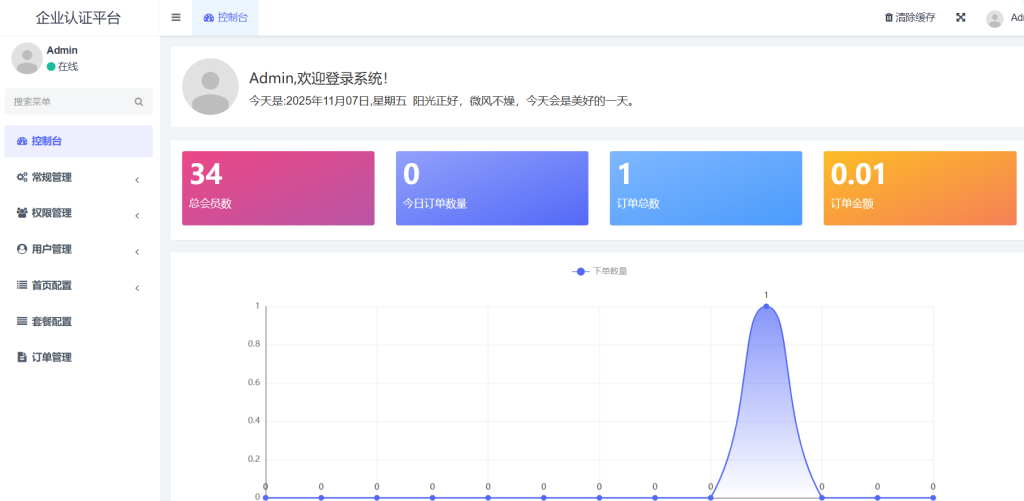The width and height of the screenshot is (1024, 501).
Task: Open the 企业认证平台 title link
Action: (x=78, y=18)
